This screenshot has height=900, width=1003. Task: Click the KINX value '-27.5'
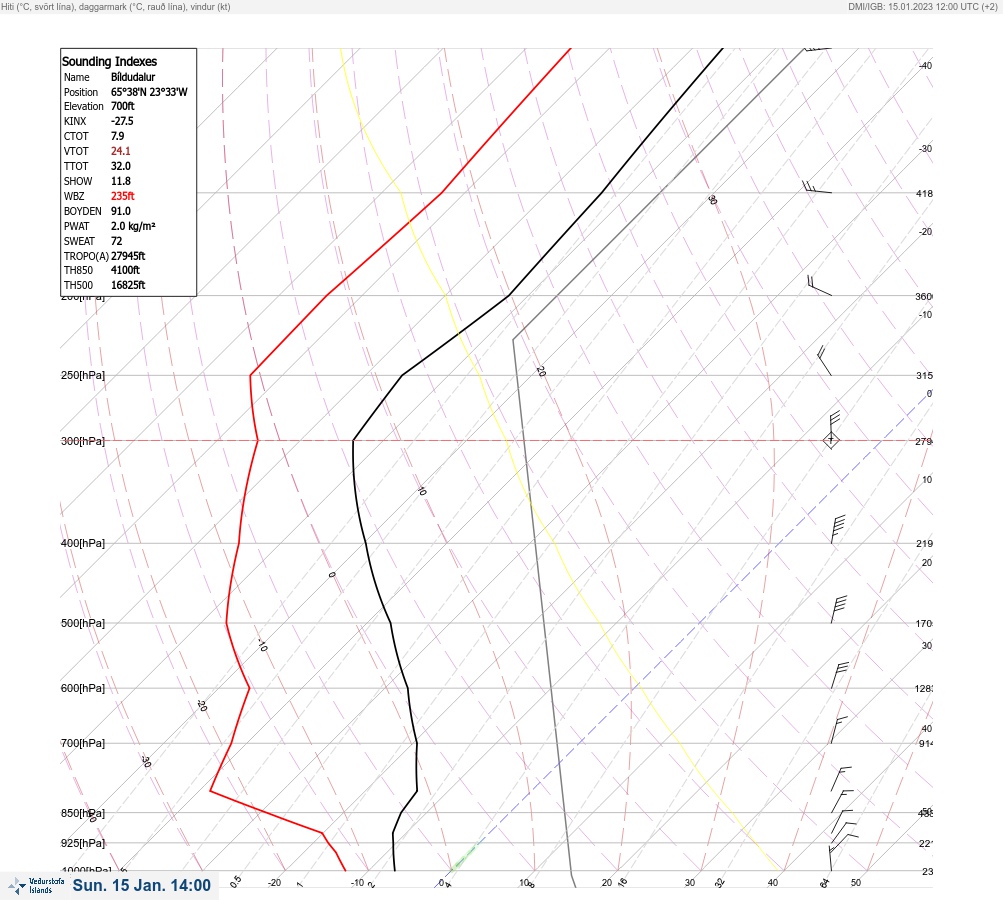(122, 121)
